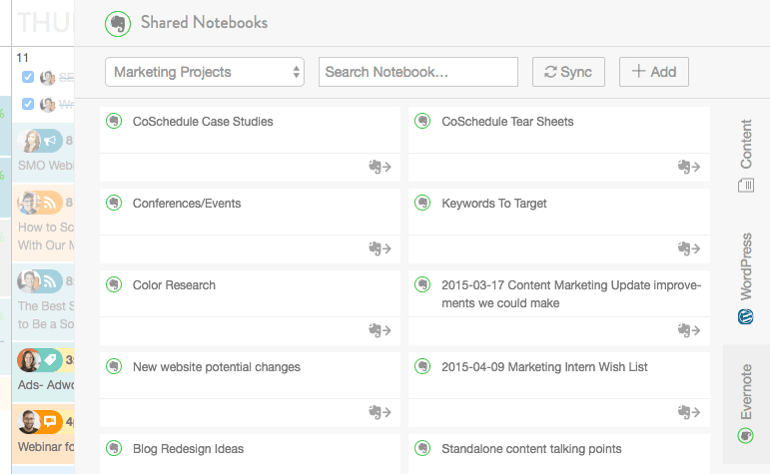Viewport: 770px width, 474px height.
Task: Open the Ads- Adwo calendar item
Action: coord(43,372)
